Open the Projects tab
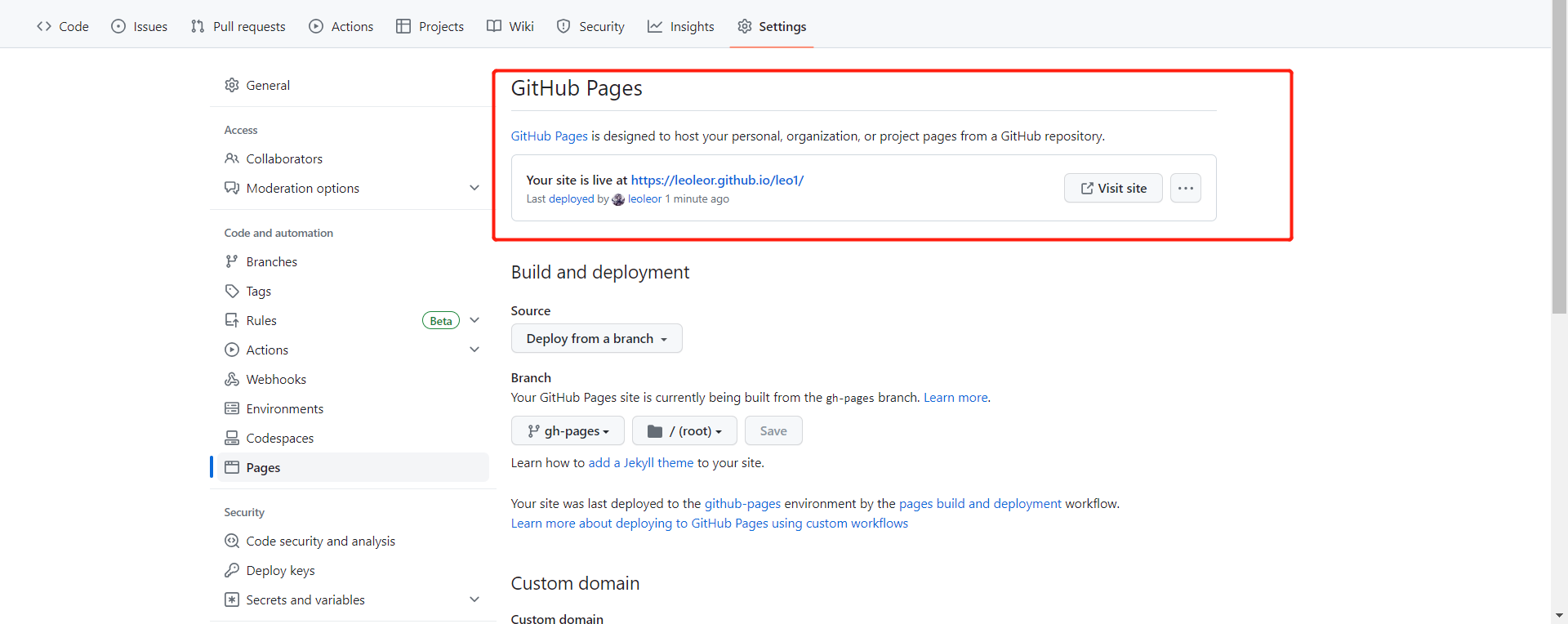The image size is (1568, 624). 430,26
